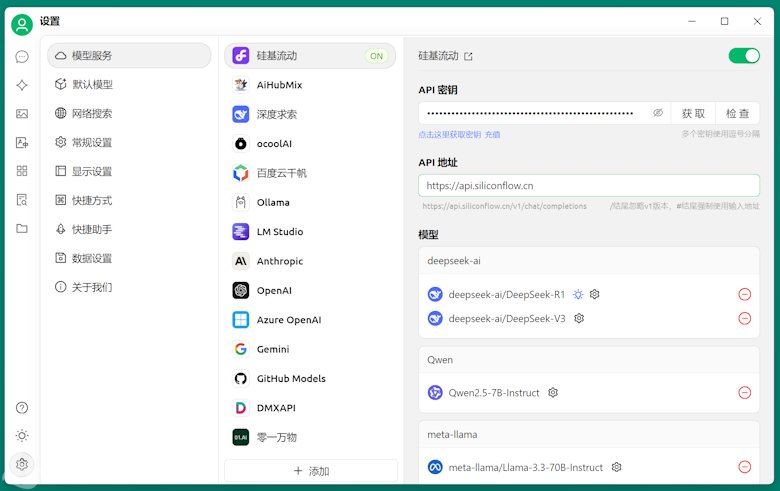This screenshot has width=780, height=491.
Task: Select the ocoolAI provider
Action: [310, 144]
